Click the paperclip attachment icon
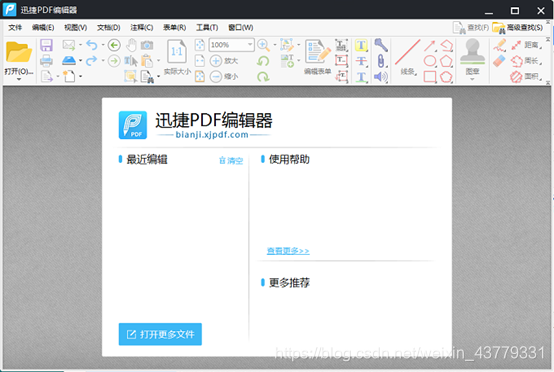Viewport: 554px width, 372px height. 381,61
